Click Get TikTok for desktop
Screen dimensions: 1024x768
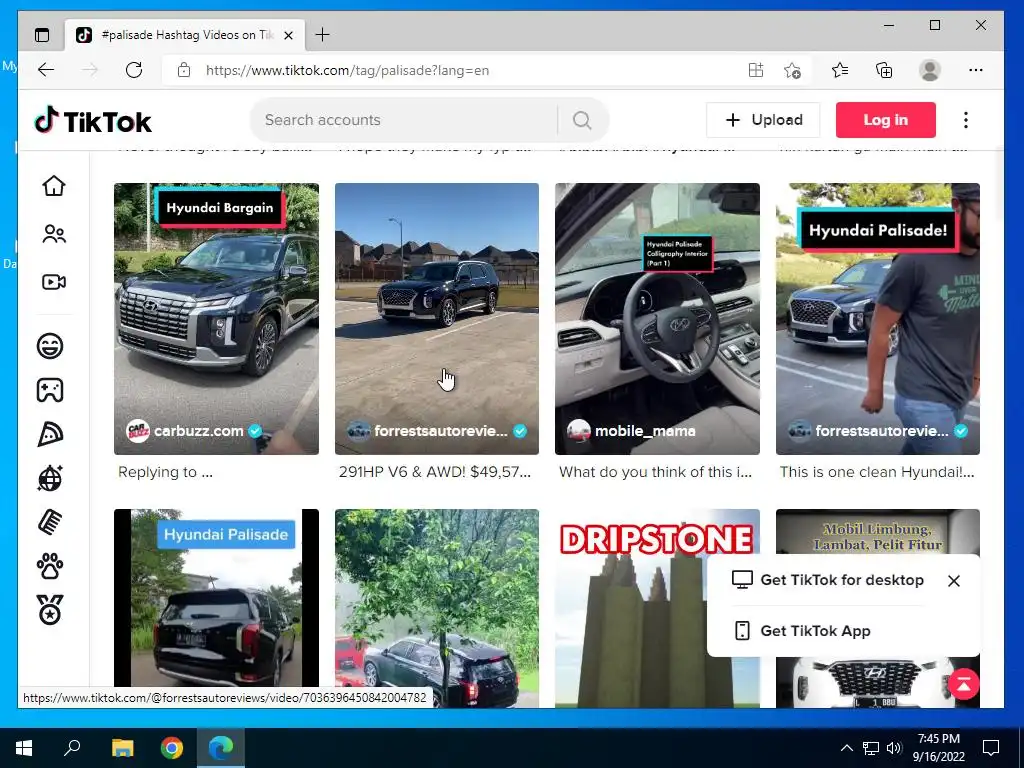[x=828, y=580]
